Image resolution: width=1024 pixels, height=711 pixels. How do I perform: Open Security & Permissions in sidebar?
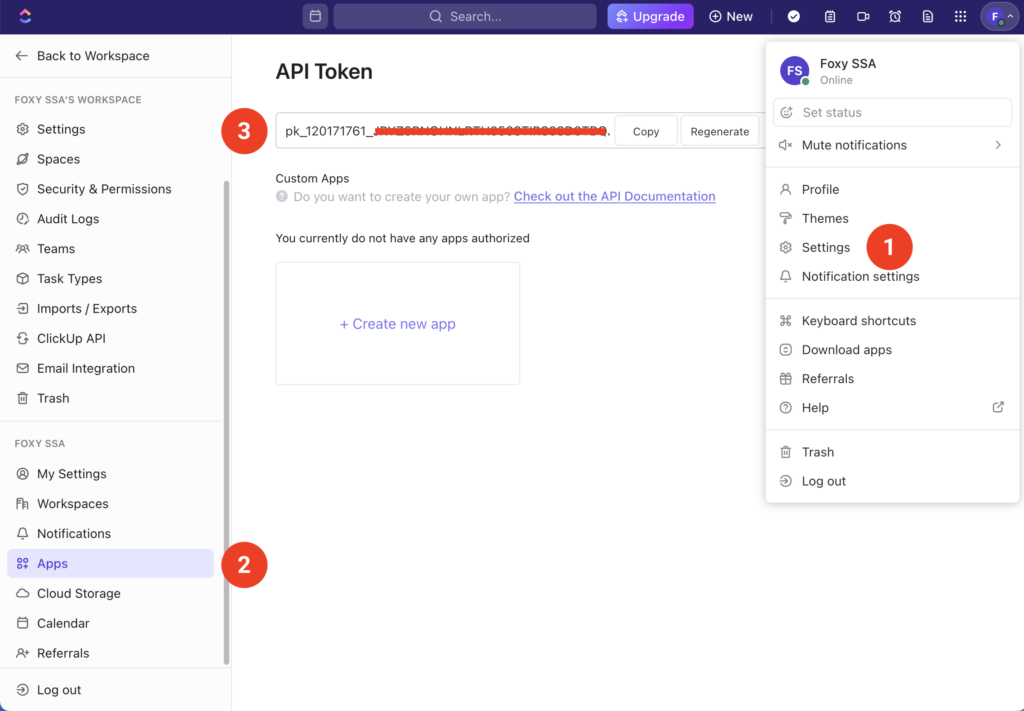tap(103, 189)
